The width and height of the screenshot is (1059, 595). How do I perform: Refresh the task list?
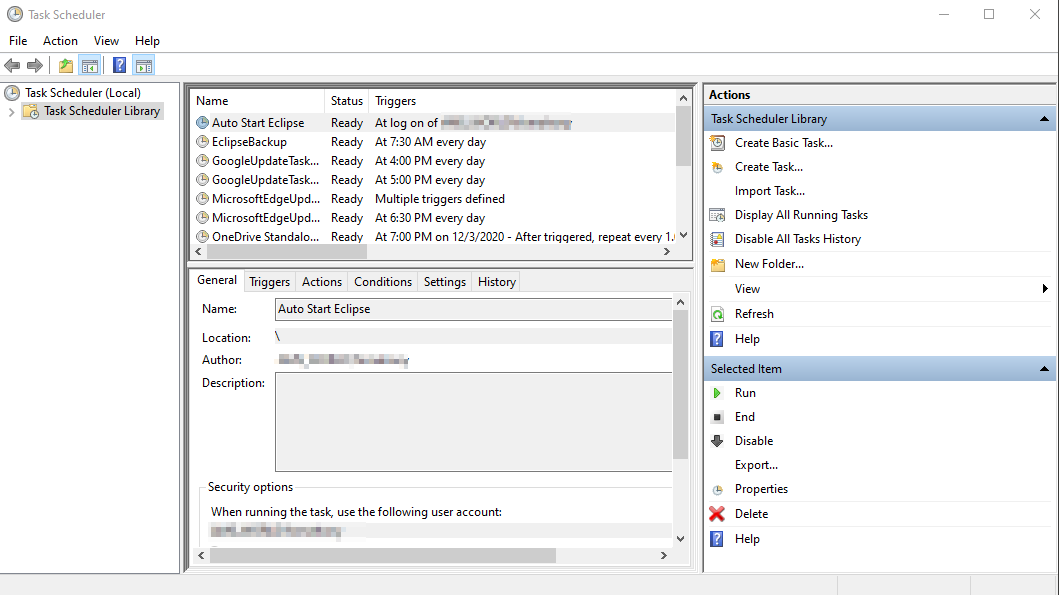755,313
